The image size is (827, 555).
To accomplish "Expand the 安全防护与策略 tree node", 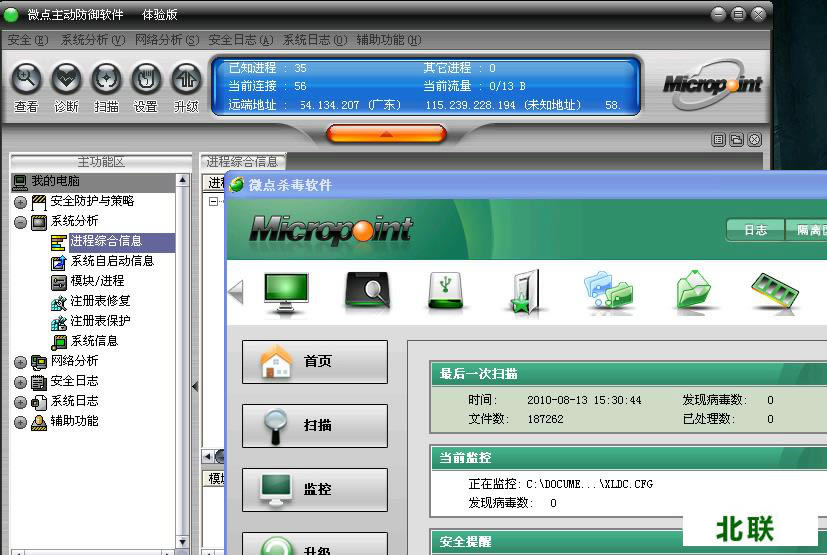I will click(20, 201).
